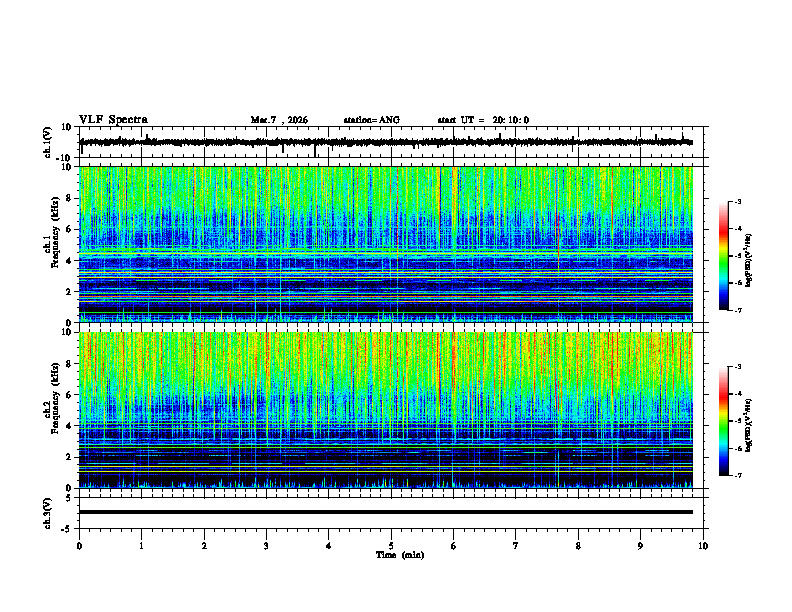792x612 pixels.
Task: Click time axis tick label "2"
Action: pos(204,546)
